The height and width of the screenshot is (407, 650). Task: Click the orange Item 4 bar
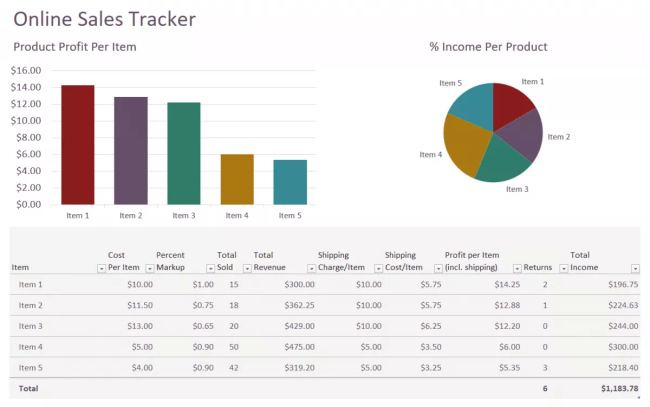point(237,179)
